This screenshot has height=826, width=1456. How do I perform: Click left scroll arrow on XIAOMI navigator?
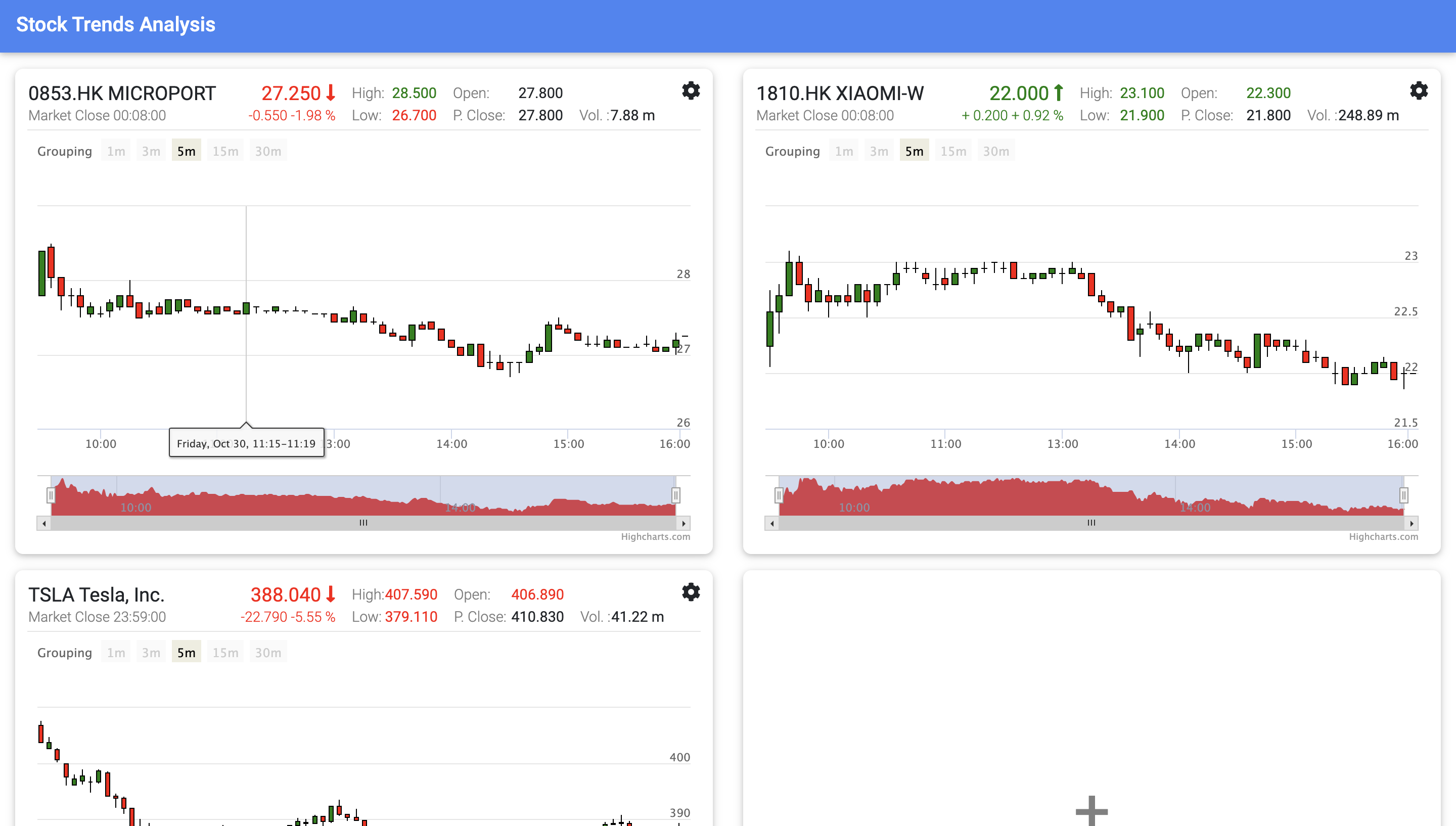772,523
